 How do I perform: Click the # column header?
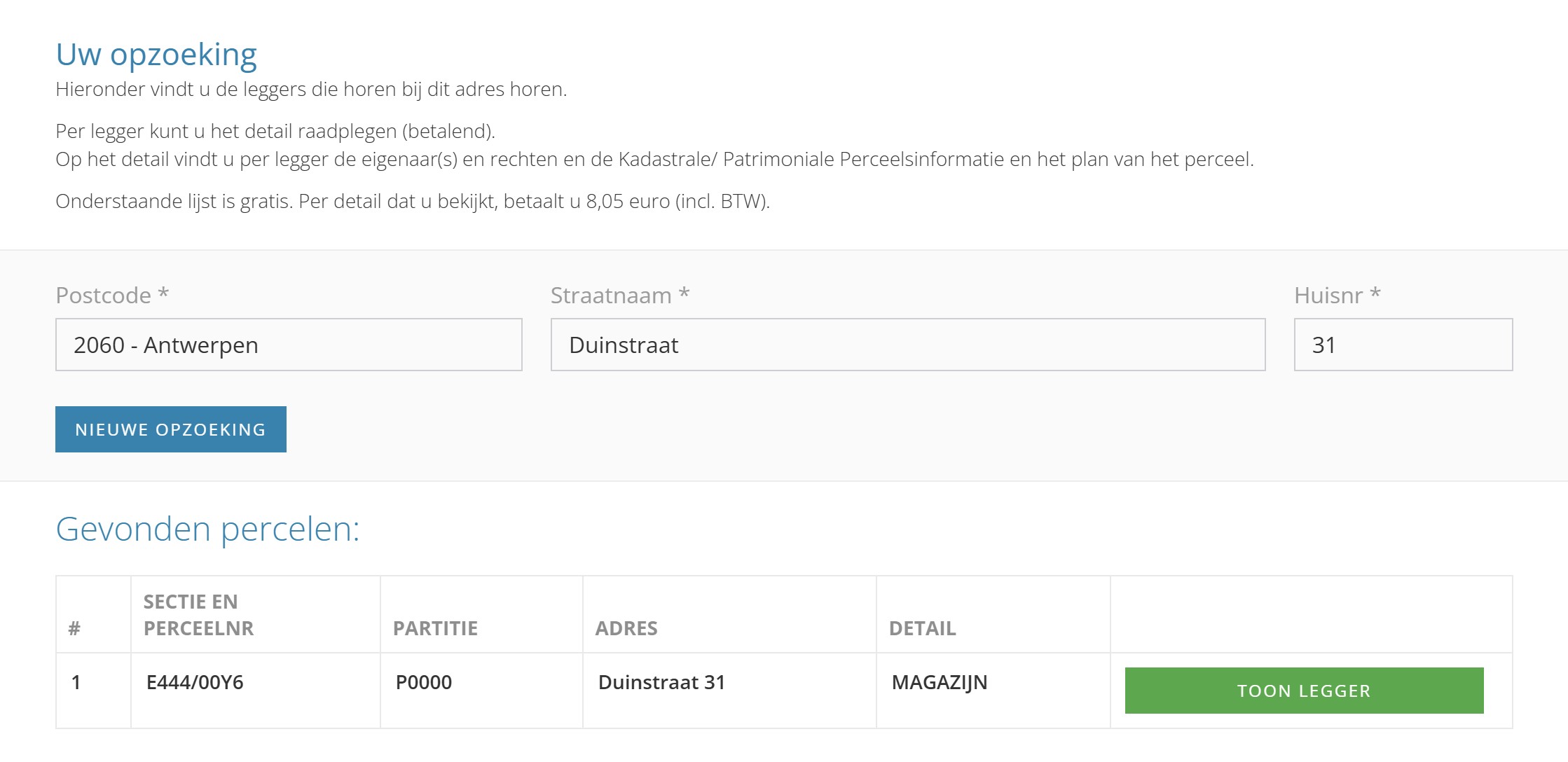(74, 628)
